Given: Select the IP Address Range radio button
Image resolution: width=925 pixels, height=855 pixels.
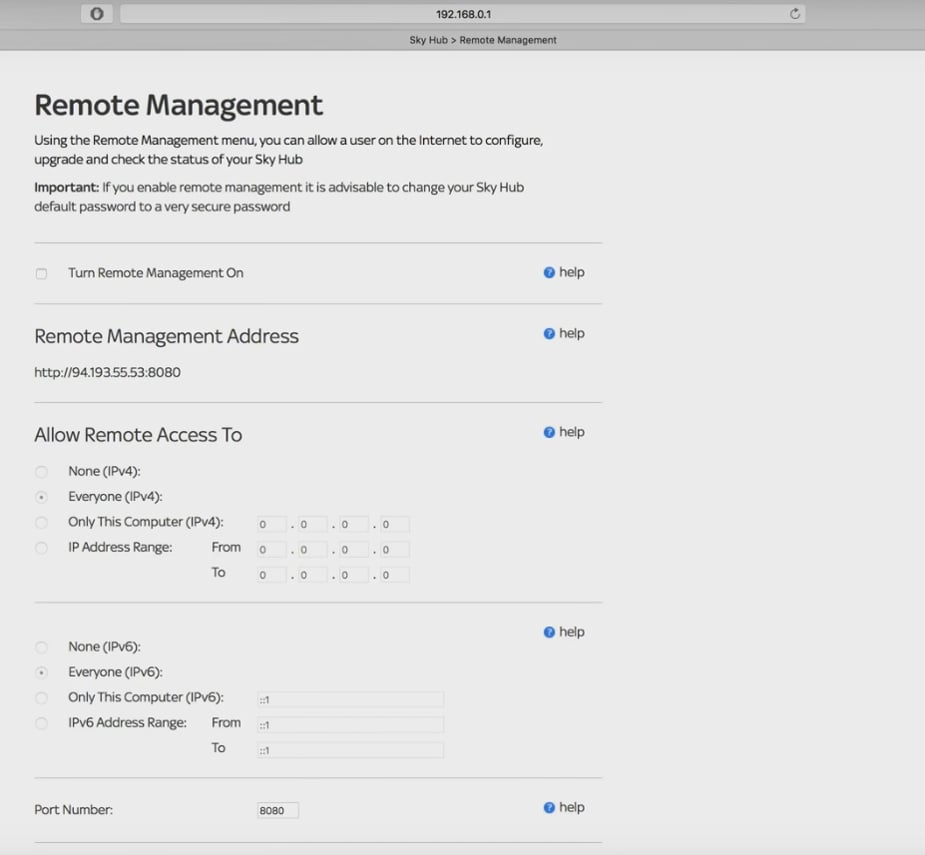Looking at the screenshot, I should click(41, 548).
